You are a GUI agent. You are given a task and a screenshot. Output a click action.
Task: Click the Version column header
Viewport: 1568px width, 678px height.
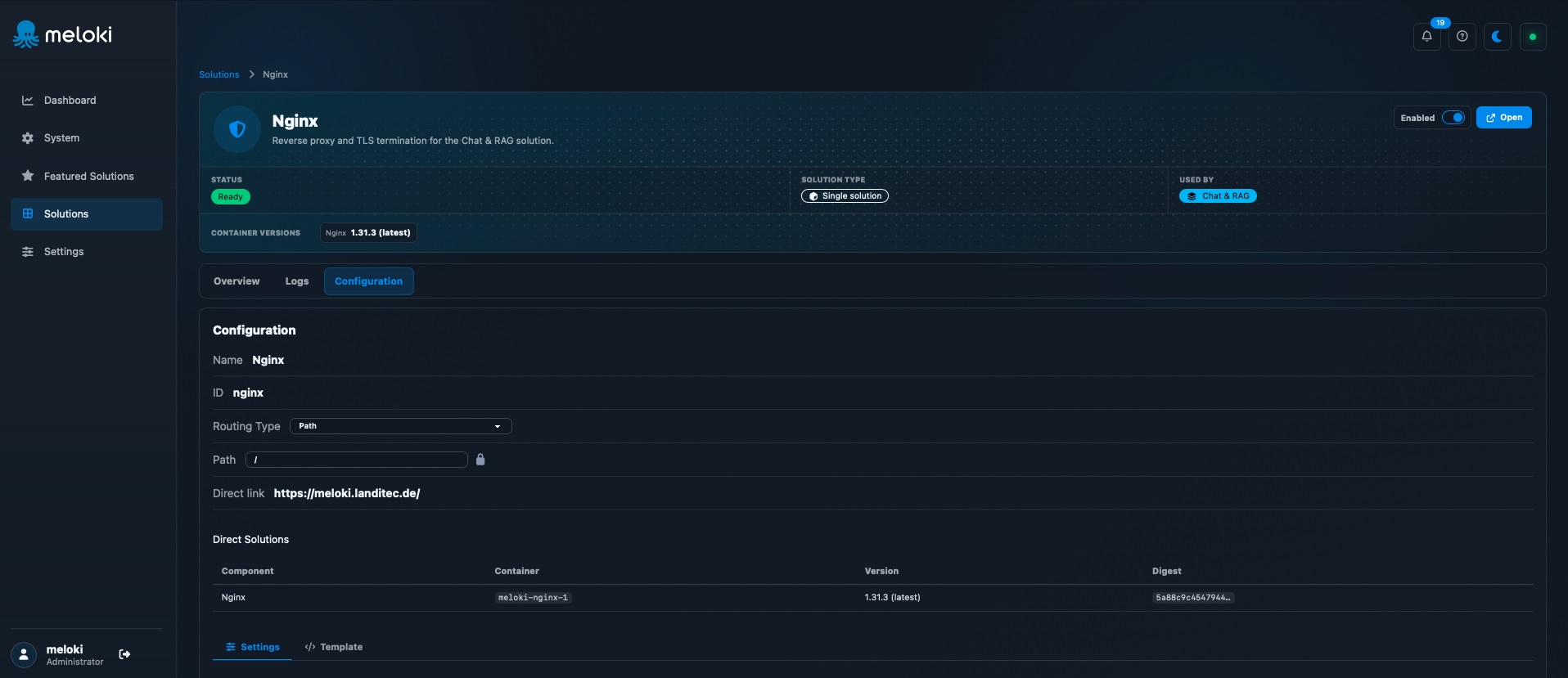881,572
